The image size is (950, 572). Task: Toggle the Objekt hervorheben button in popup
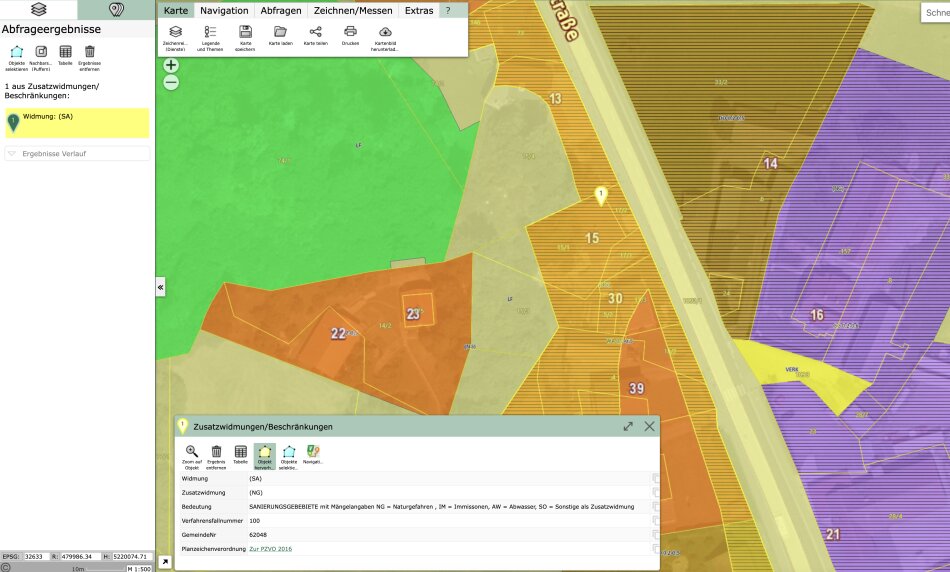(x=265, y=456)
